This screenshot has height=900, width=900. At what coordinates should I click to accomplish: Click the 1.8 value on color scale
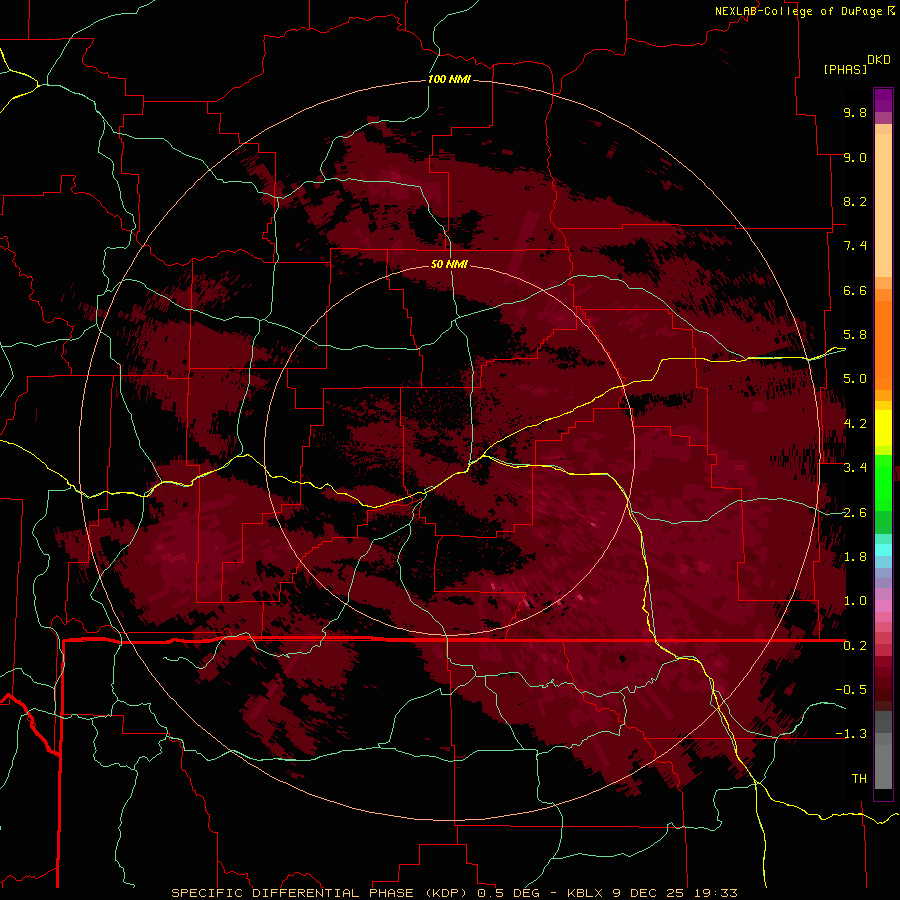[x=855, y=557]
